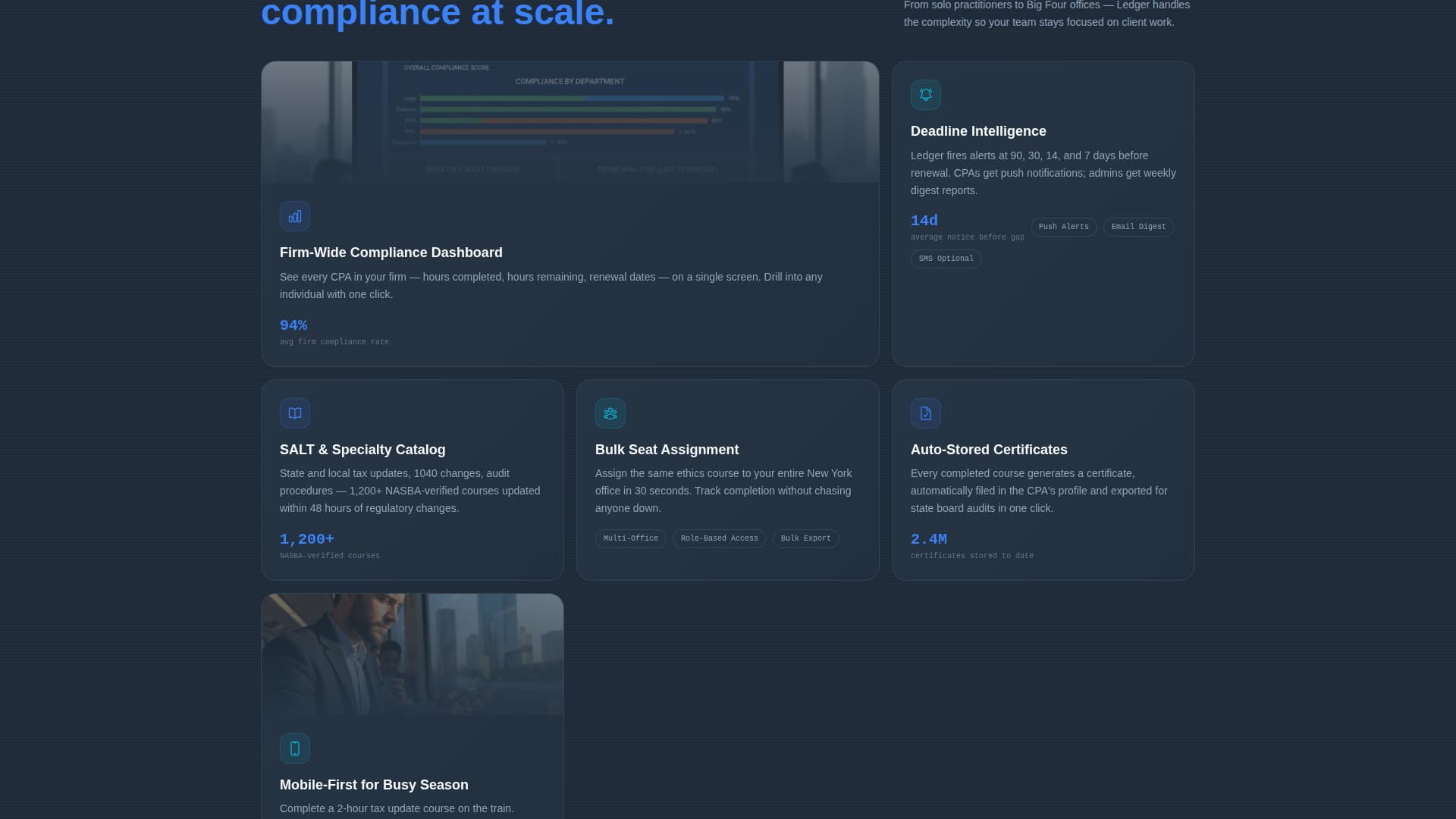Click the 'avg firm compliance rate' caption

pos(334,342)
